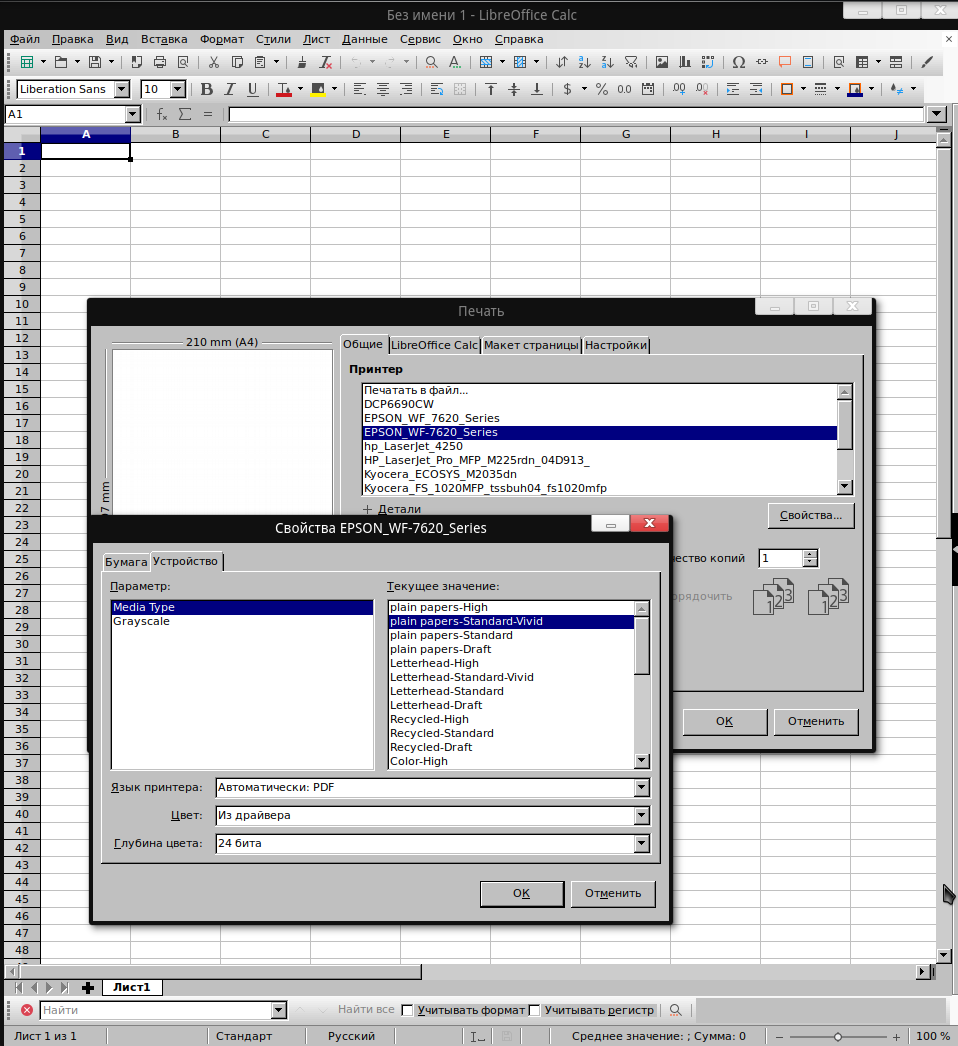Open Name Box A1 dropdown arrow

[132, 114]
